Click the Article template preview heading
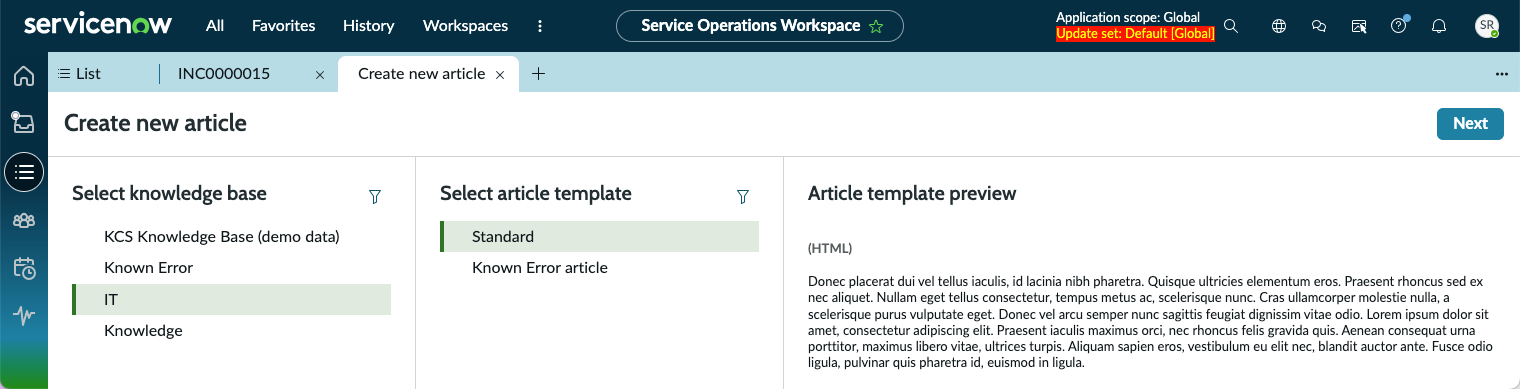The width and height of the screenshot is (1520, 389). [x=912, y=194]
